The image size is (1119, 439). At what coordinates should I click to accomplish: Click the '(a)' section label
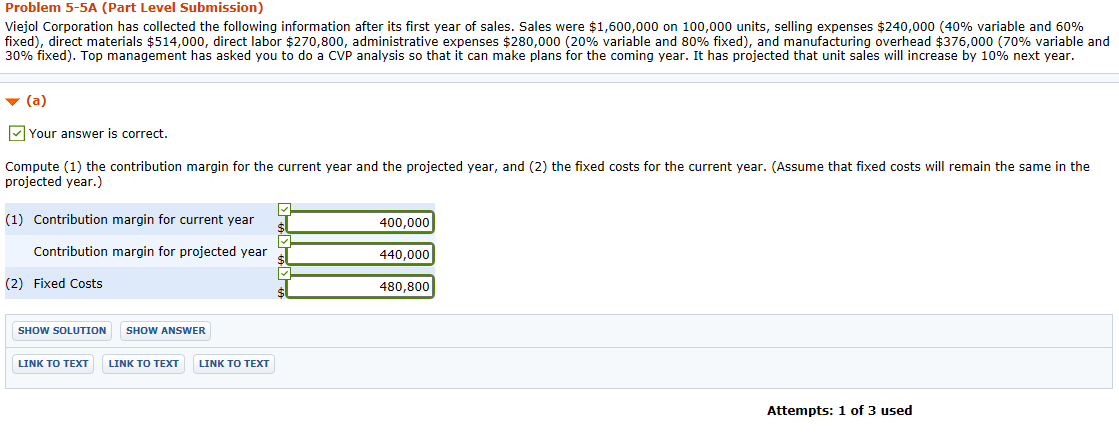tap(36, 101)
